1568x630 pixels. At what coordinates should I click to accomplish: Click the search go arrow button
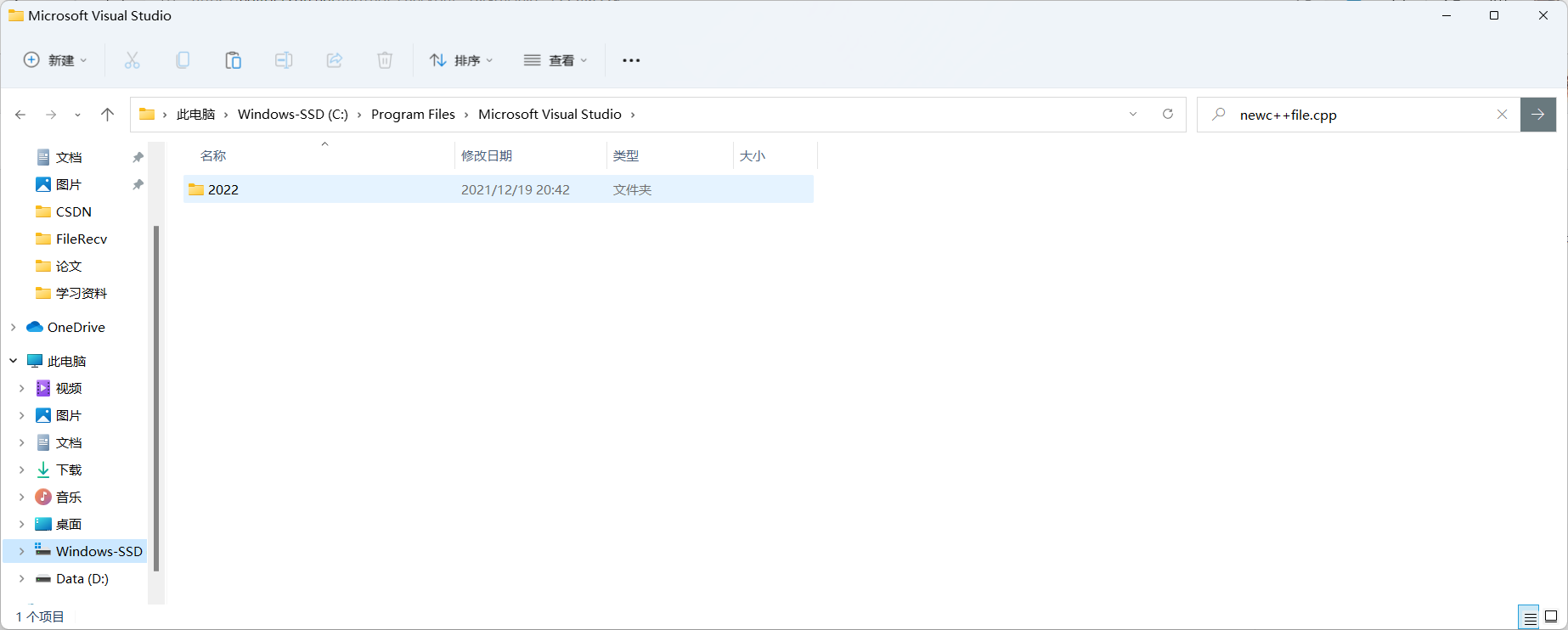pos(1538,115)
